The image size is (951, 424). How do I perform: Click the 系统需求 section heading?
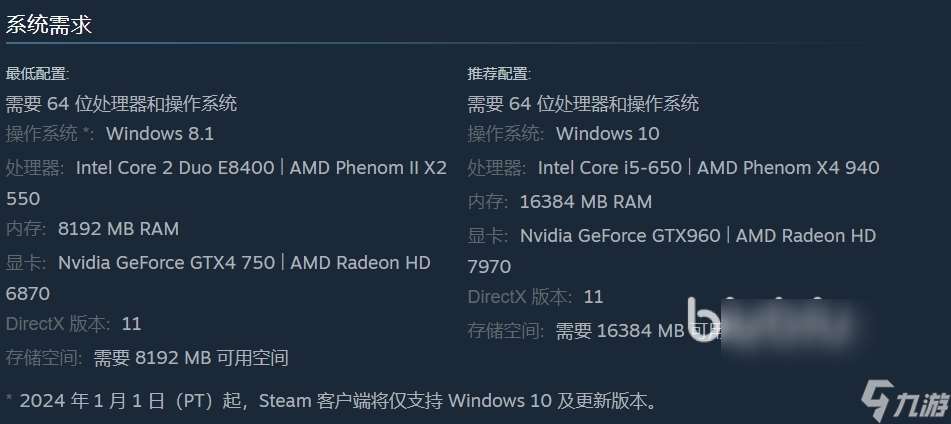coord(49,25)
